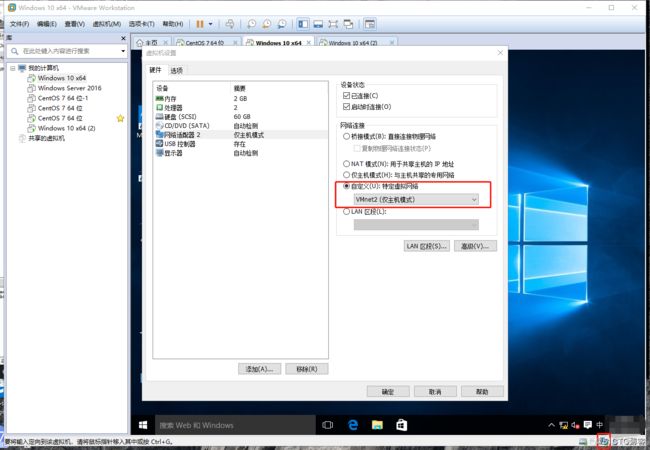Screen dimensions: 650x450
Task: Open the 帮助(H) menu
Action: (172, 24)
